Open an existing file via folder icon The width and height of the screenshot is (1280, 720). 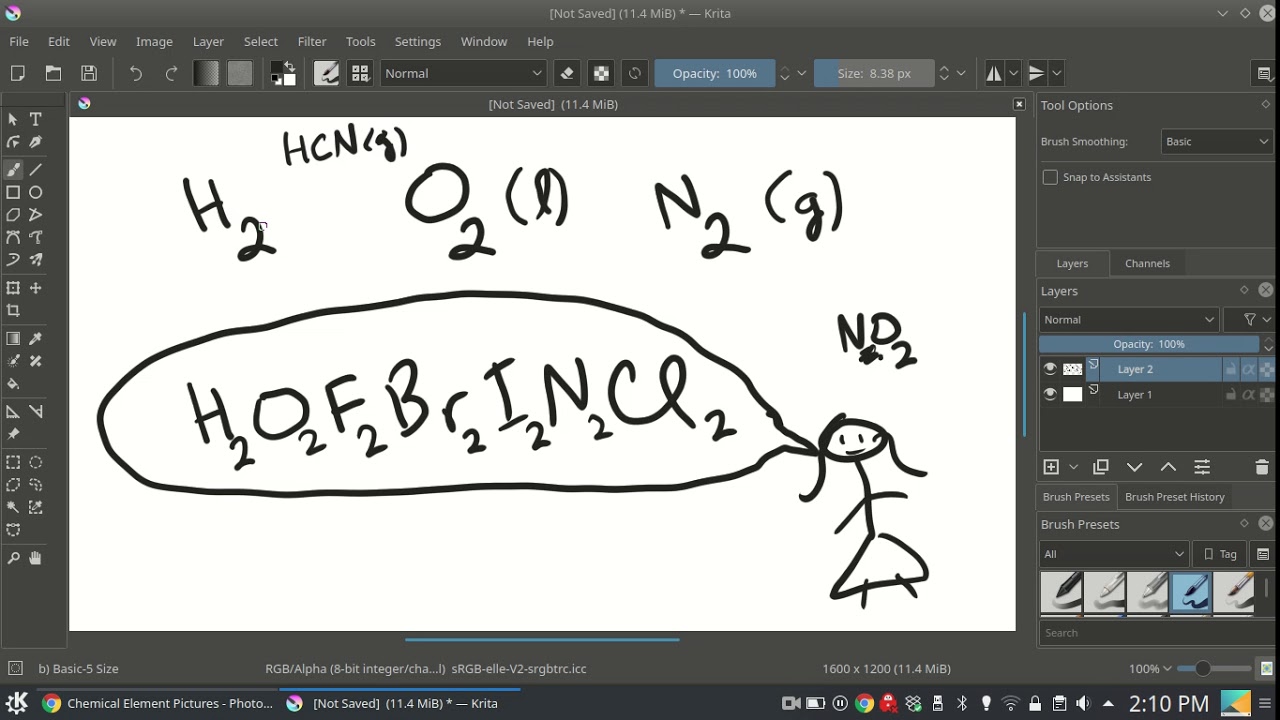(53, 73)
